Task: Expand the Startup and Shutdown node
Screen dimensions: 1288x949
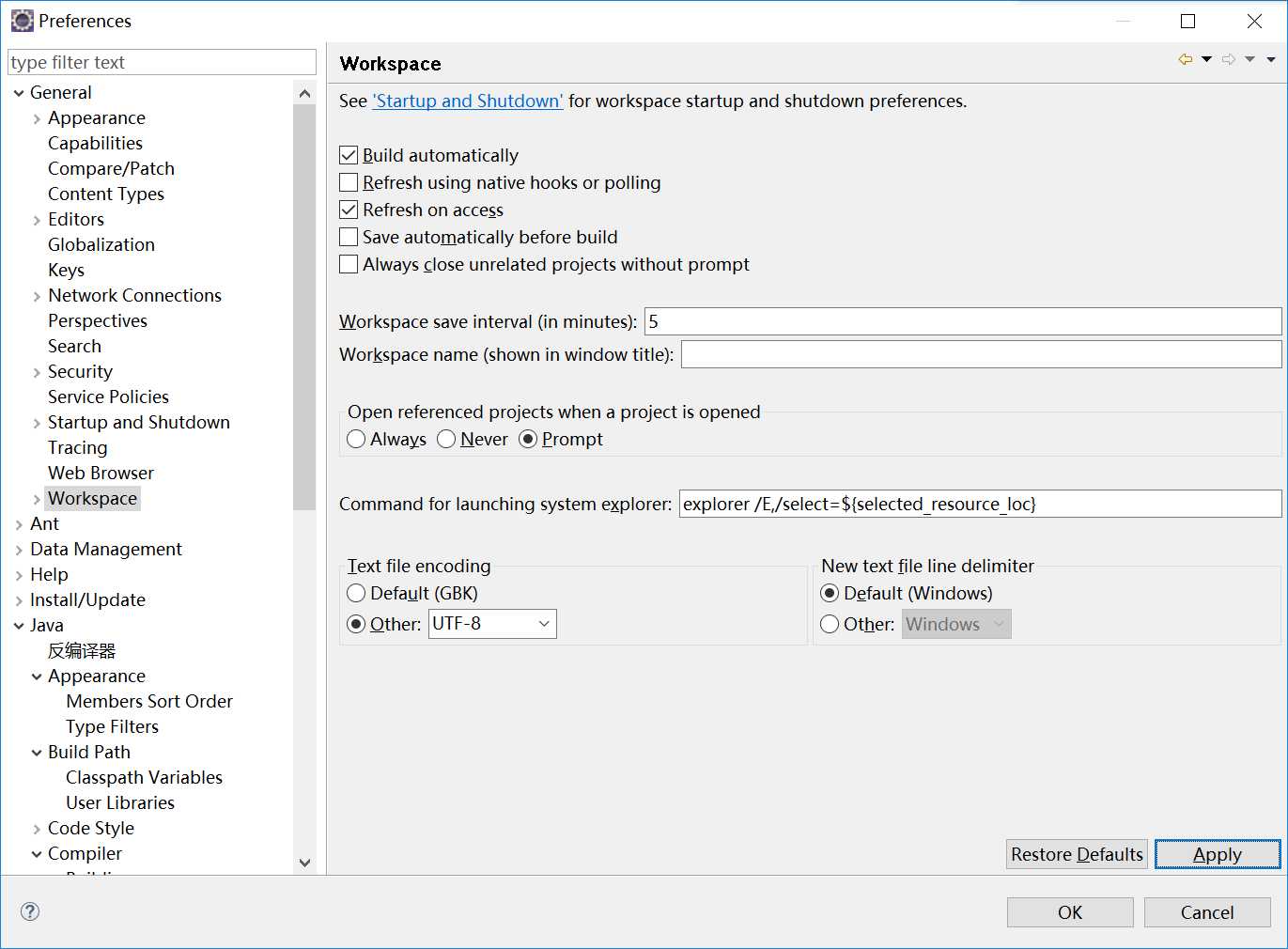Action: click(x=37, y=423)
